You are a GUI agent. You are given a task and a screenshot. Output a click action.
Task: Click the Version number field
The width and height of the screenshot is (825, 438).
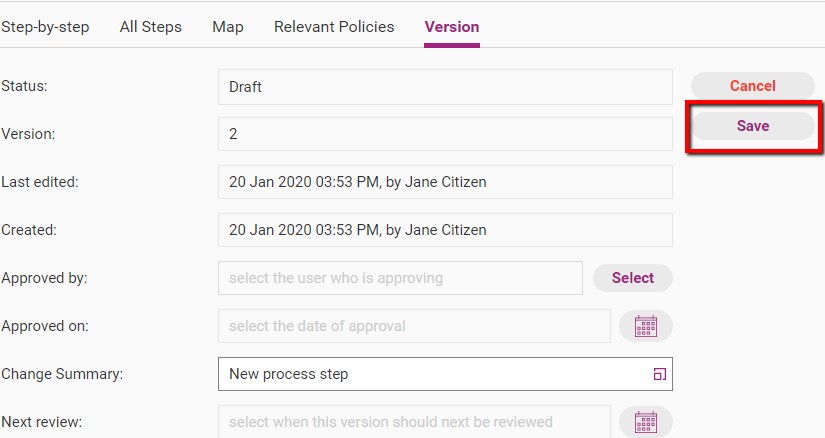pyautogui.click(x=445, y=134)
